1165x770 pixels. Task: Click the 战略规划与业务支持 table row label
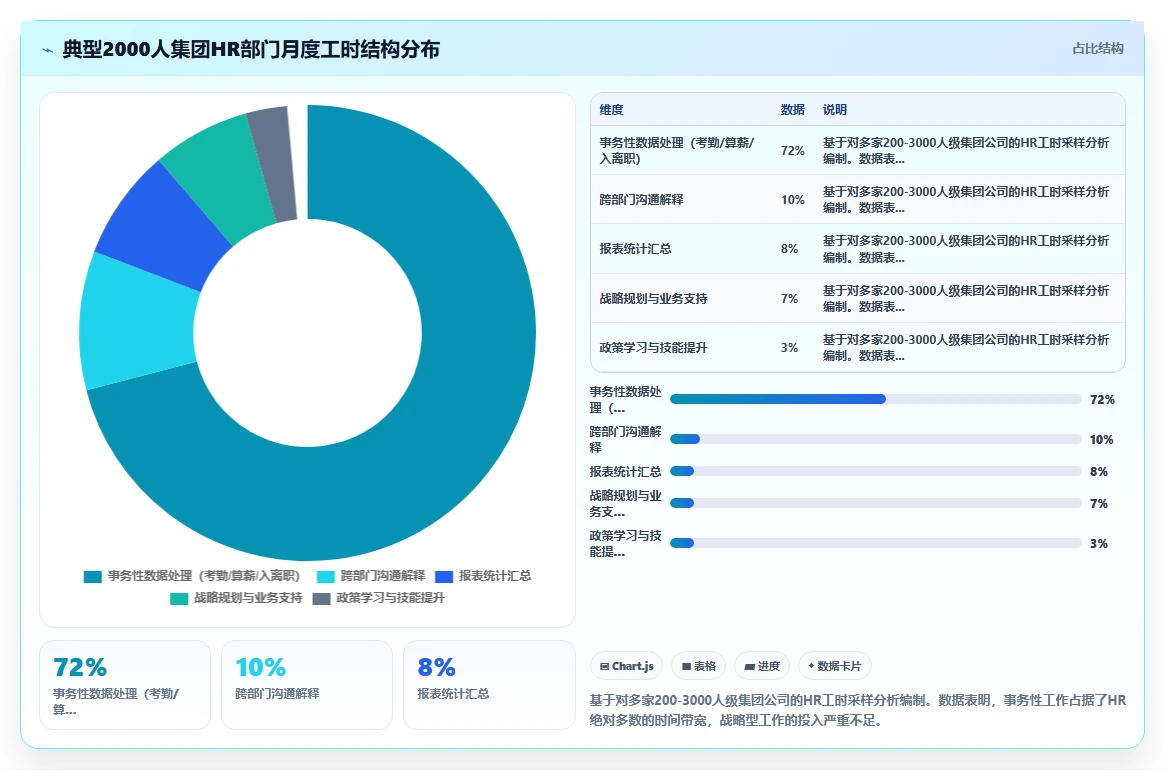(653, 298)
